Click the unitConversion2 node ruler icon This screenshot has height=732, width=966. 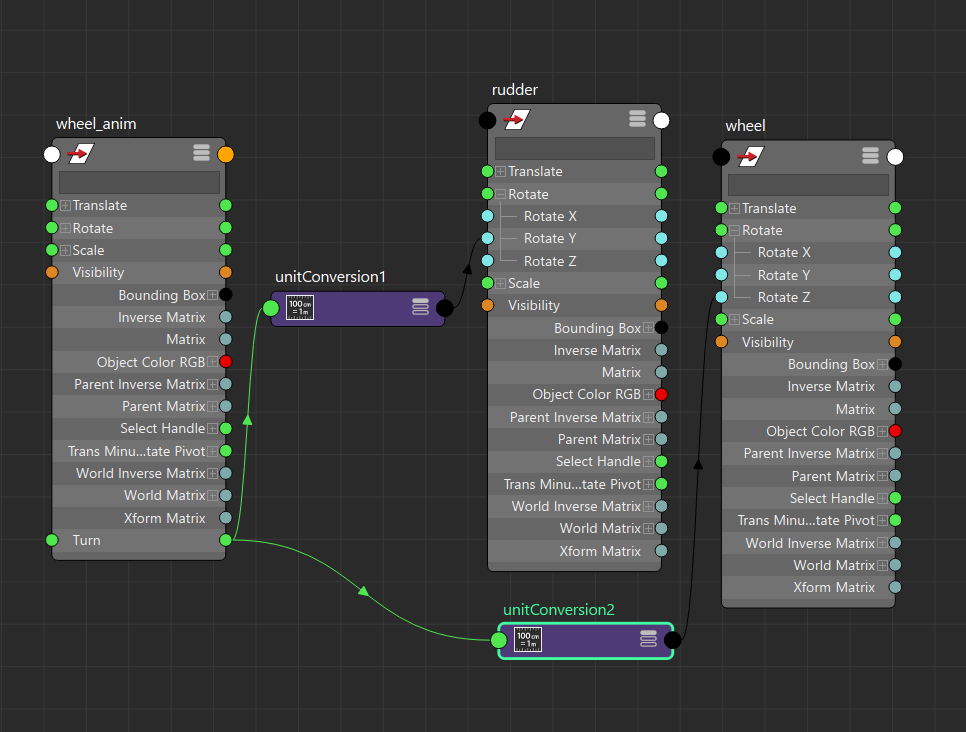527,640
